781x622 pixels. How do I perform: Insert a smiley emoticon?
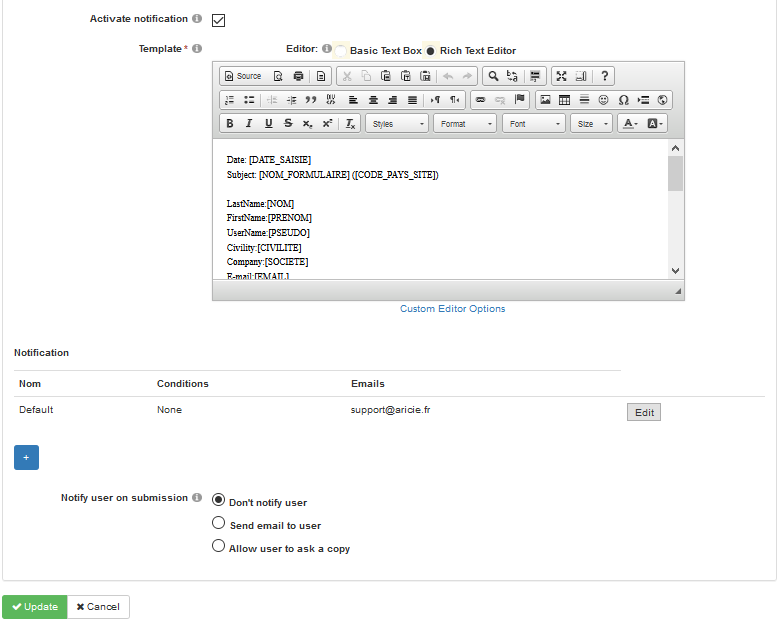pos(603,100)
